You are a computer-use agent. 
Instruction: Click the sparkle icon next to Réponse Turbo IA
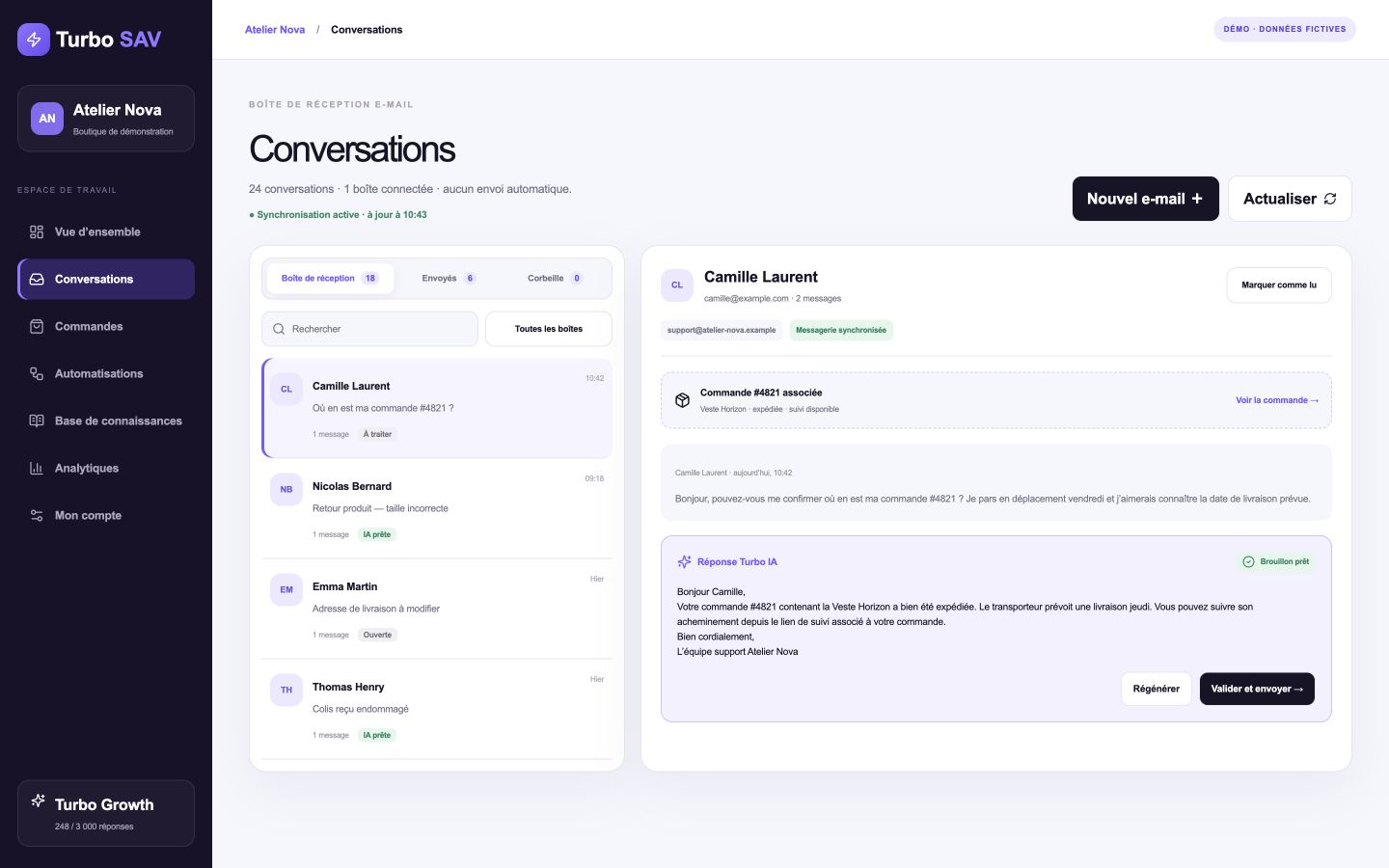[x=684, y=561]
